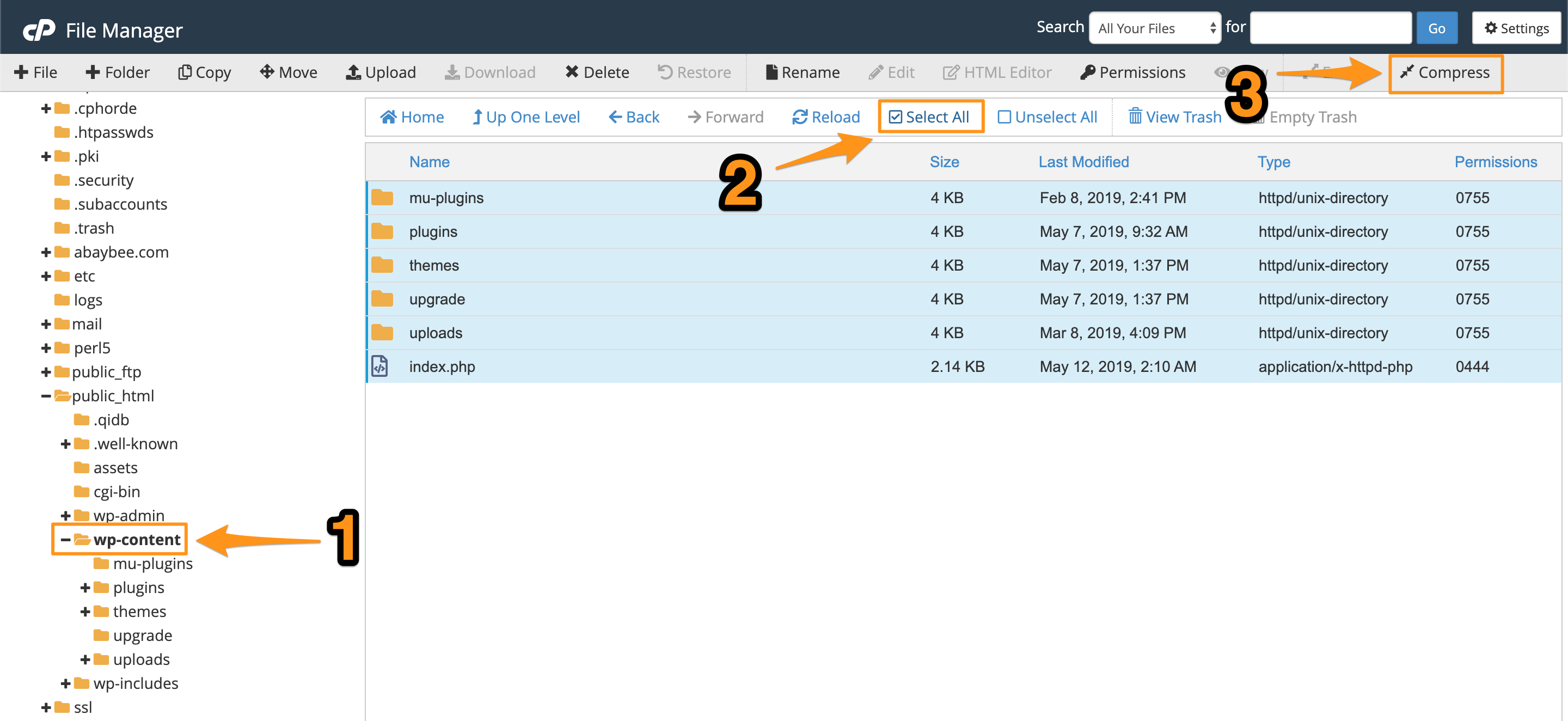
Task: Open the Permissions key tool
Action: (x=1132, y=72)
